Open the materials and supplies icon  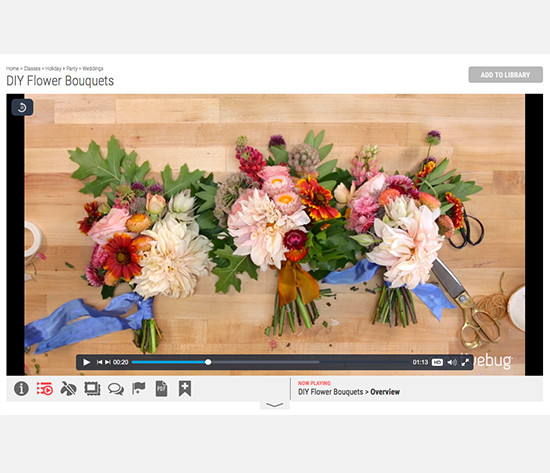pos(68,389)
